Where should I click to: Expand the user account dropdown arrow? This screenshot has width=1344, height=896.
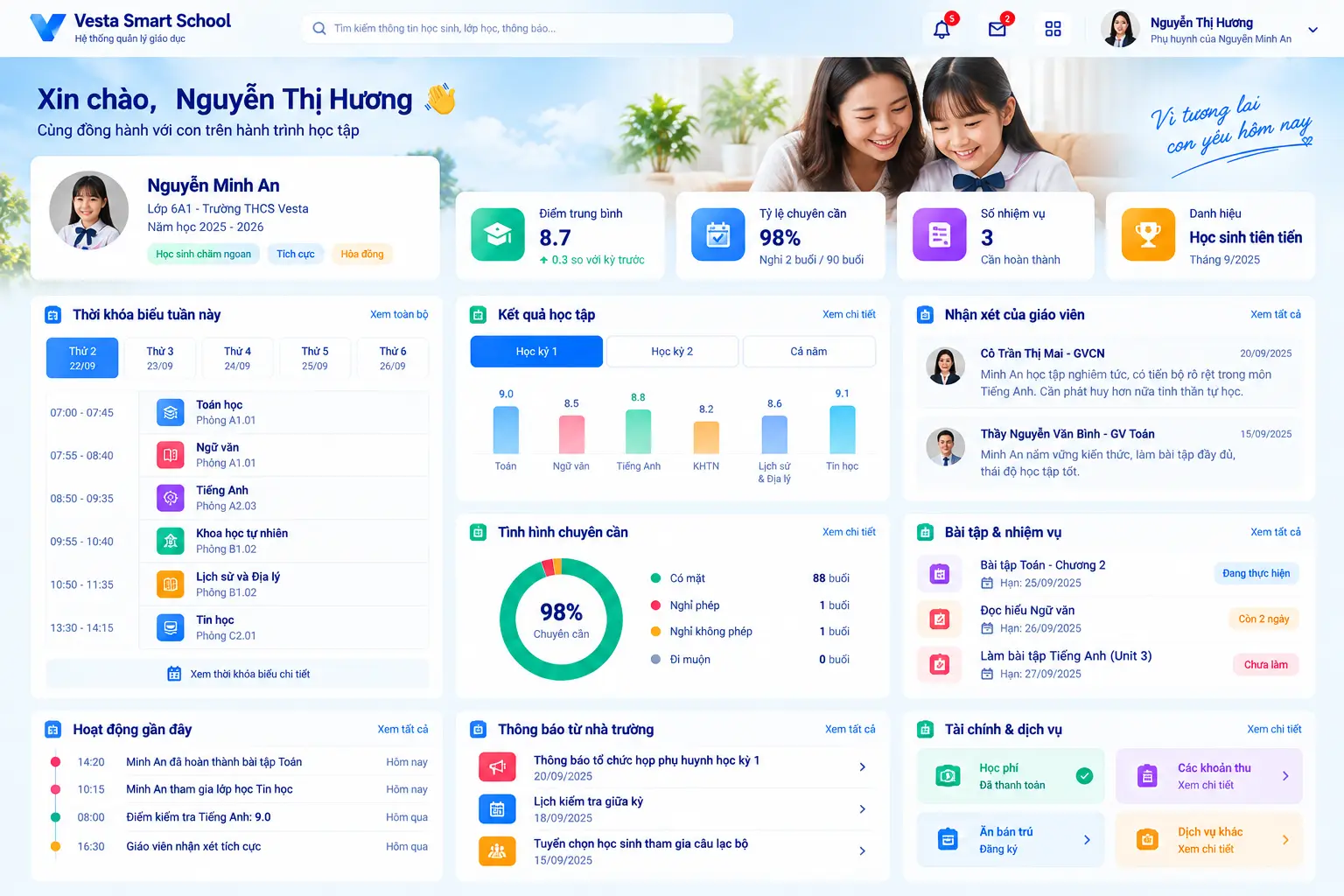coord(1312,30)
